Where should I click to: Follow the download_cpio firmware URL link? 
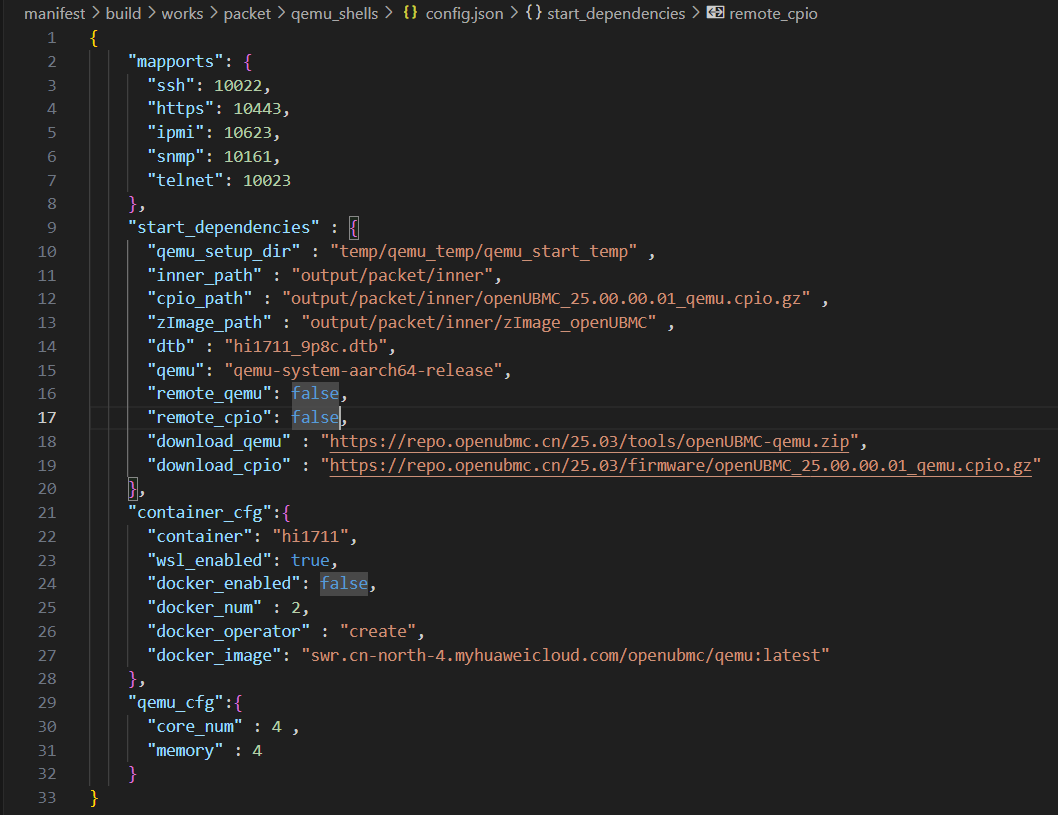(680, 466)
